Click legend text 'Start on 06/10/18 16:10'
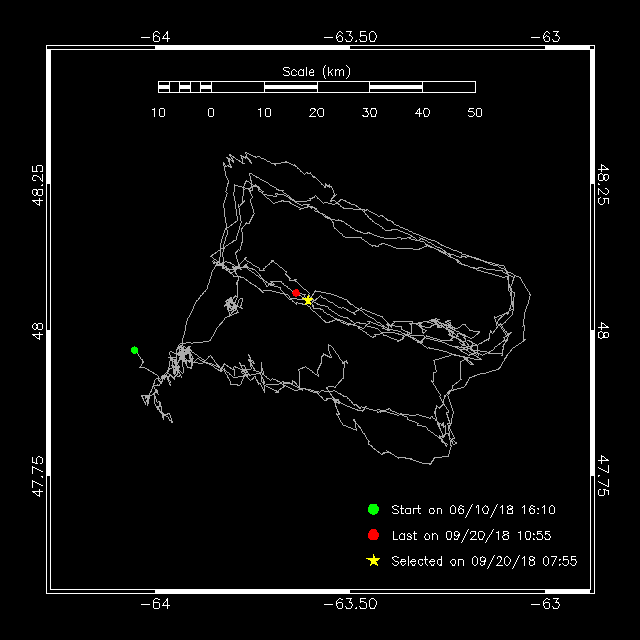640x640 pixels. pos(473,509)
